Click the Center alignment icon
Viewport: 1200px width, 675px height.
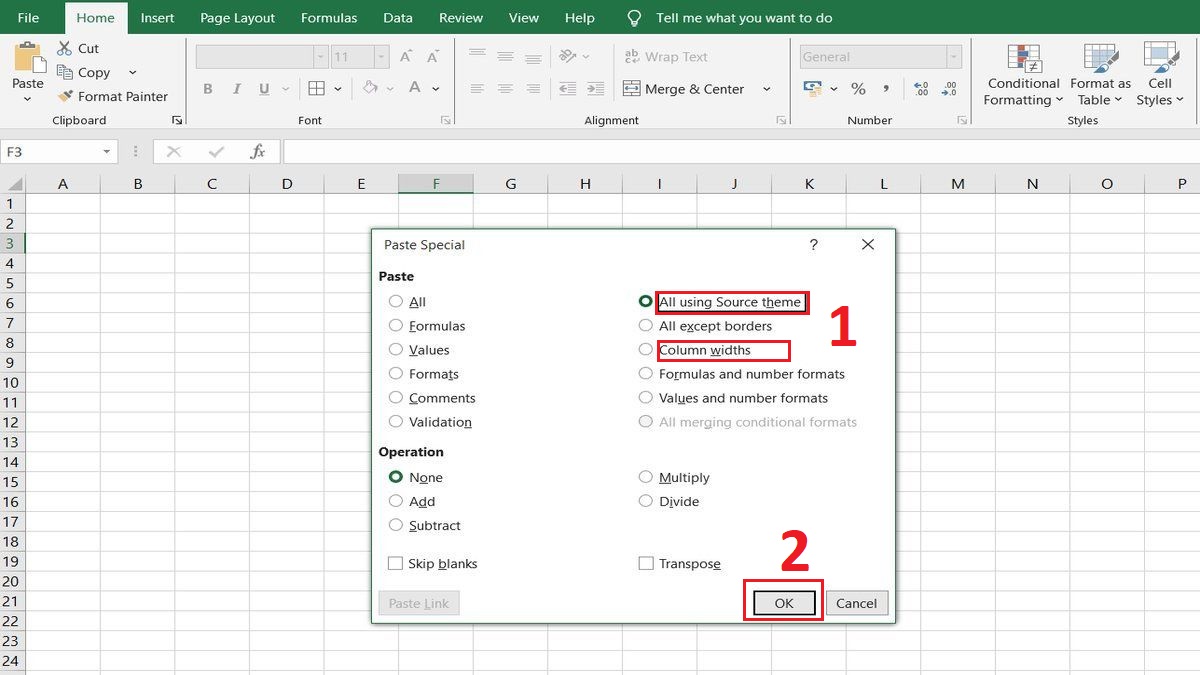coord(506,89)
